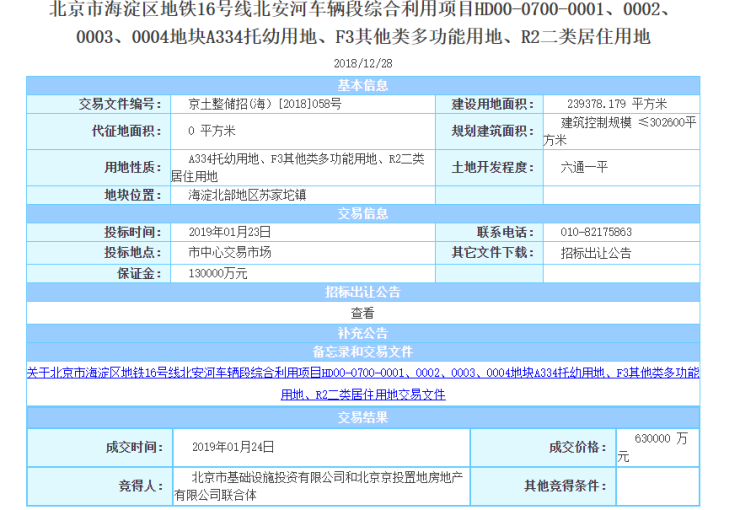
Task: Click the location value 海淀北部地区苏家坨镇
Action: [x=245, y=195]
